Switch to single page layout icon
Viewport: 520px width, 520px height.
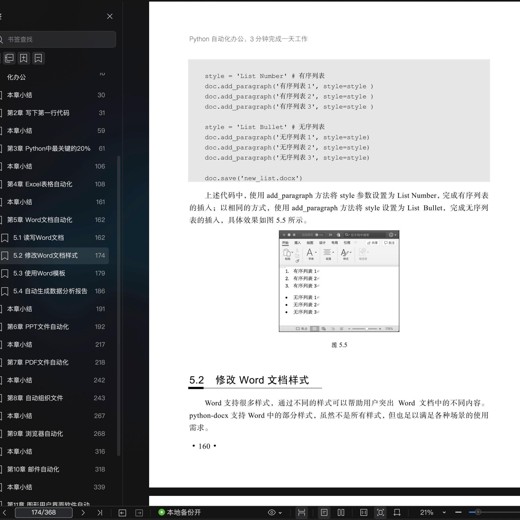coord(324,512)
